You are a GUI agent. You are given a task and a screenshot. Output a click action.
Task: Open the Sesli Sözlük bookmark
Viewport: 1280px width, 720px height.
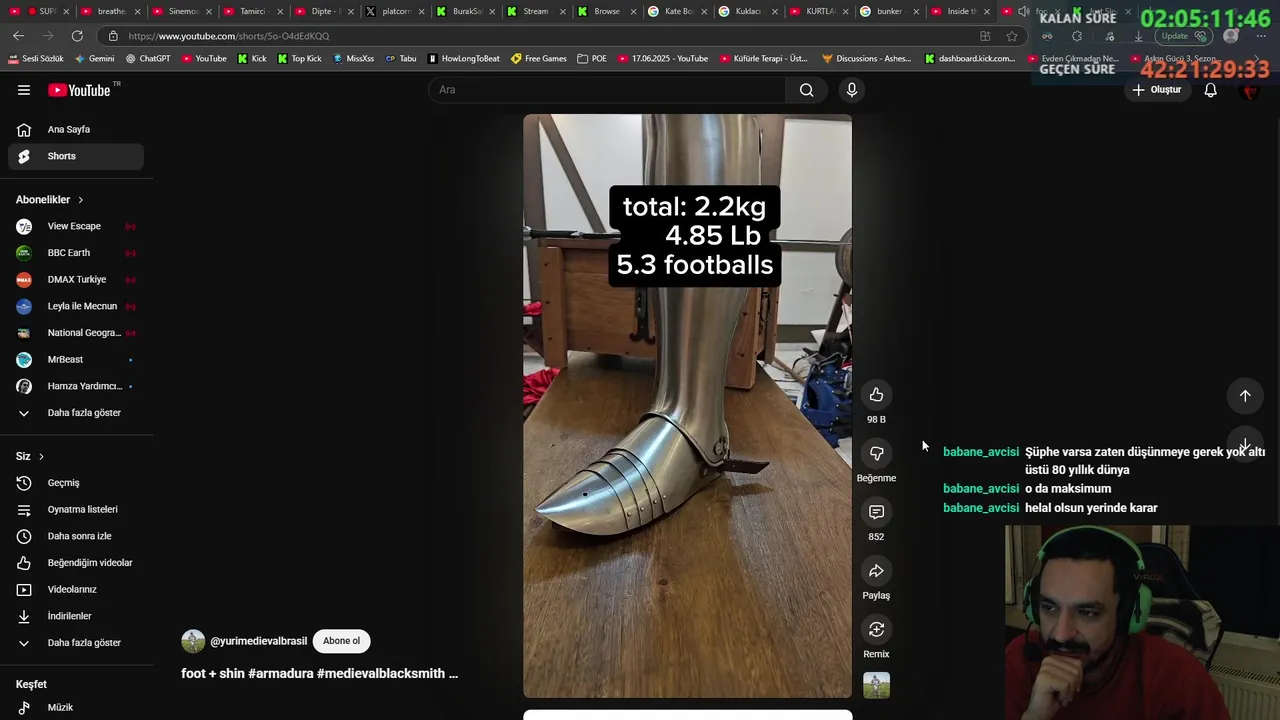point(36,59)
